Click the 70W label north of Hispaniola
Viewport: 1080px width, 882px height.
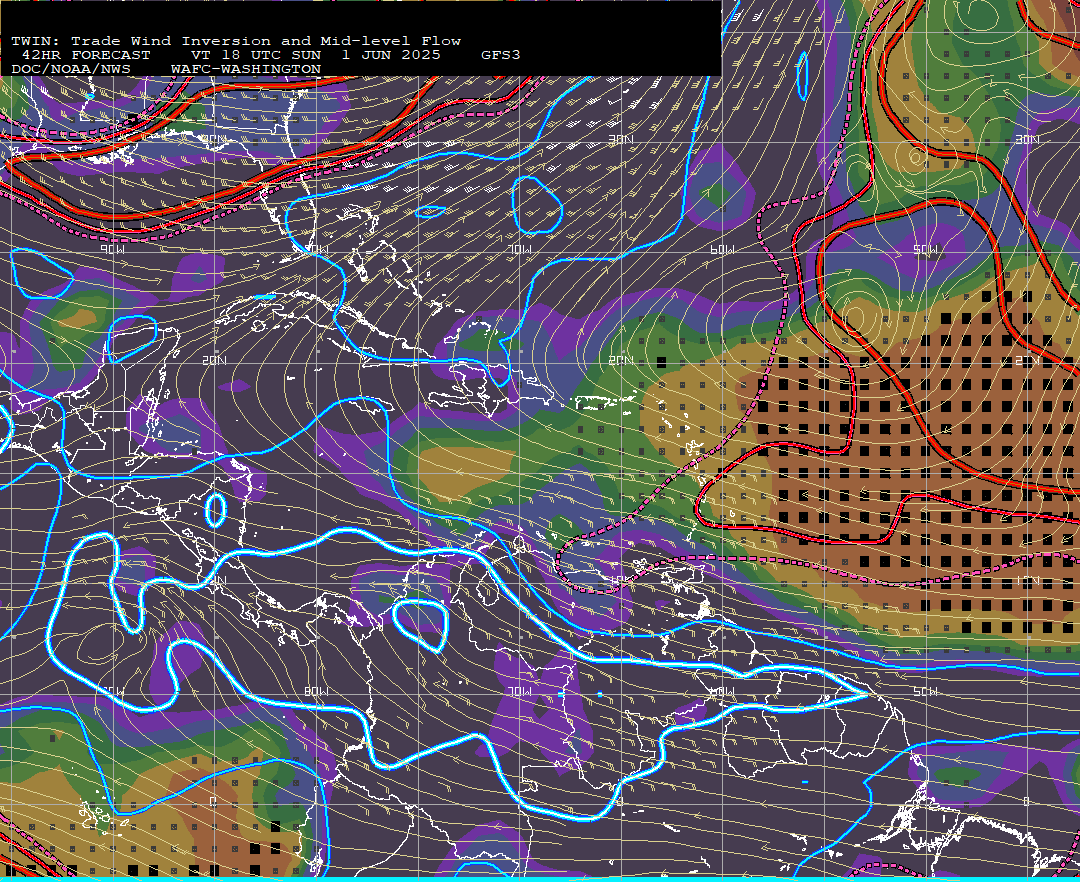pos(520,249)
